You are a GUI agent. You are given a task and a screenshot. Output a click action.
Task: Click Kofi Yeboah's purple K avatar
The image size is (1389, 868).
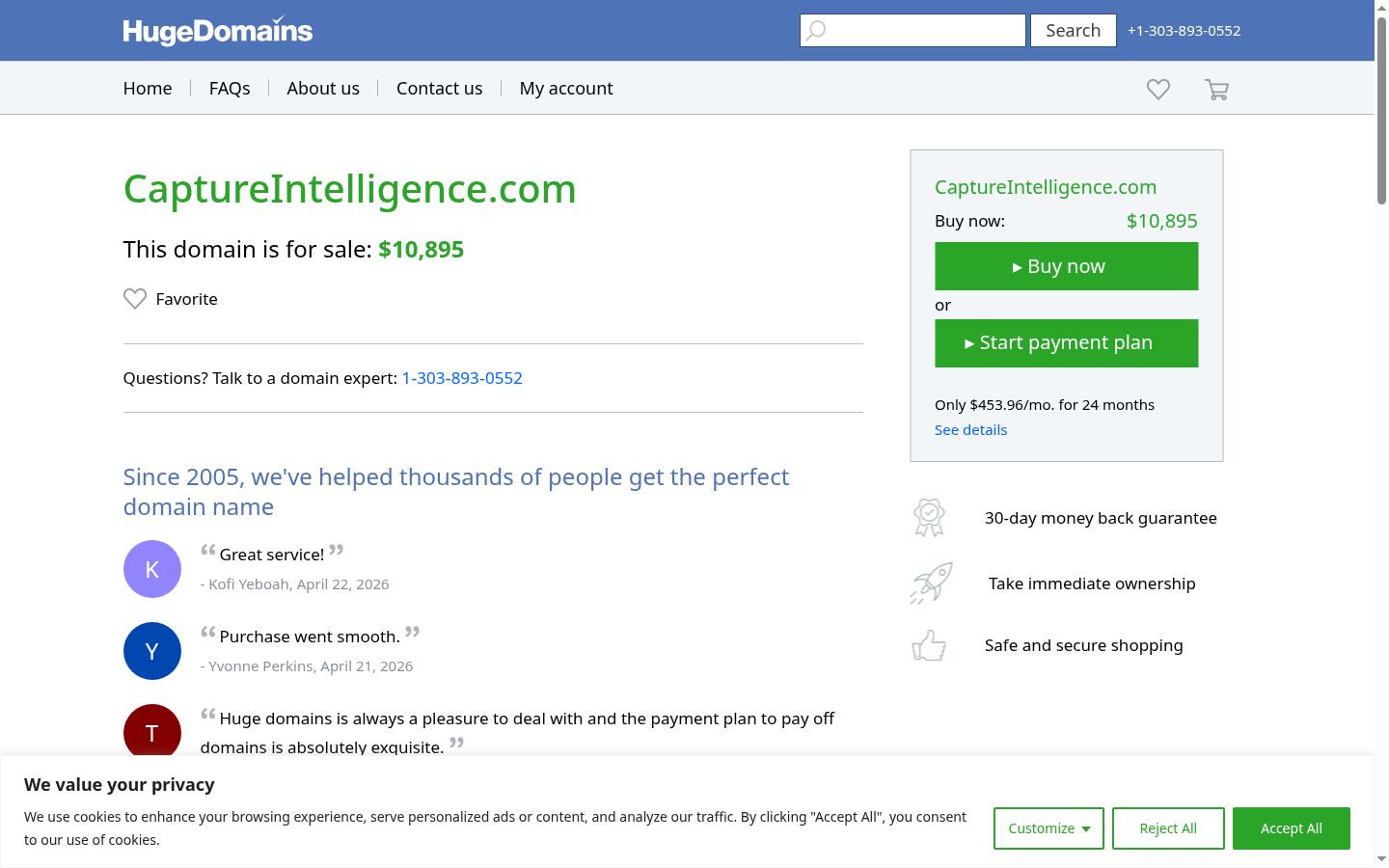tap(152, 569)
